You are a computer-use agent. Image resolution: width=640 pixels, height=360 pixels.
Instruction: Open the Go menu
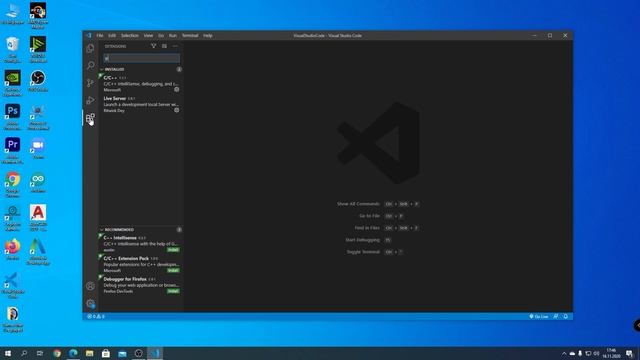click(161, 36)
